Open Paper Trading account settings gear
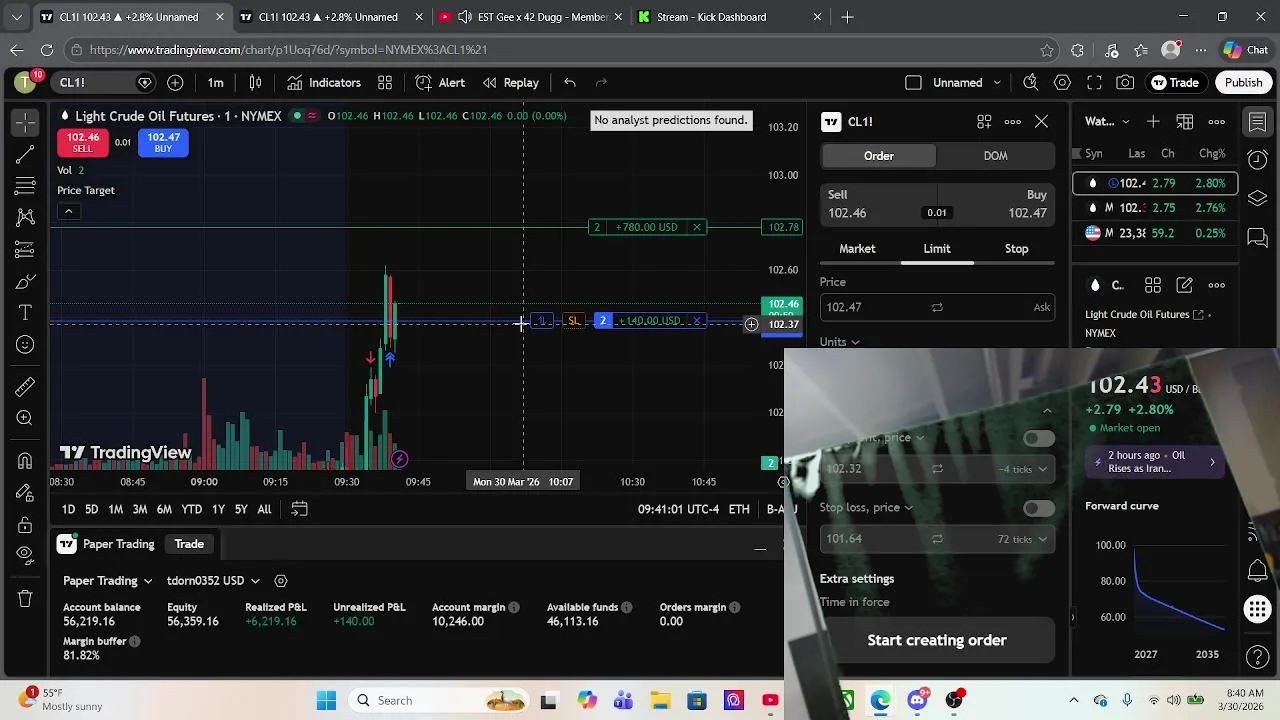The image size is (1280, 720). [x=281, y=581]
